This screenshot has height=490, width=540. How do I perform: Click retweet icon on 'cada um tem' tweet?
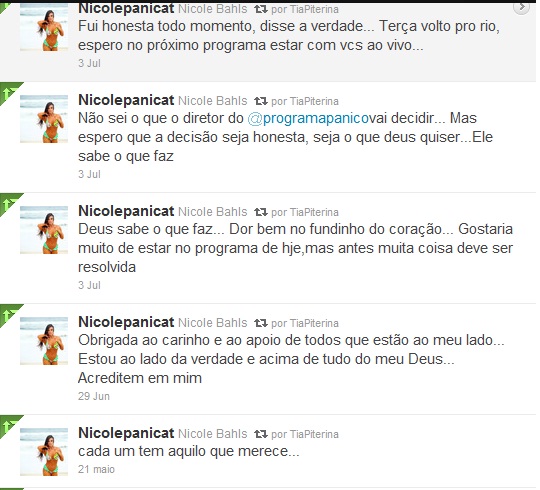(x=261, y=434)
